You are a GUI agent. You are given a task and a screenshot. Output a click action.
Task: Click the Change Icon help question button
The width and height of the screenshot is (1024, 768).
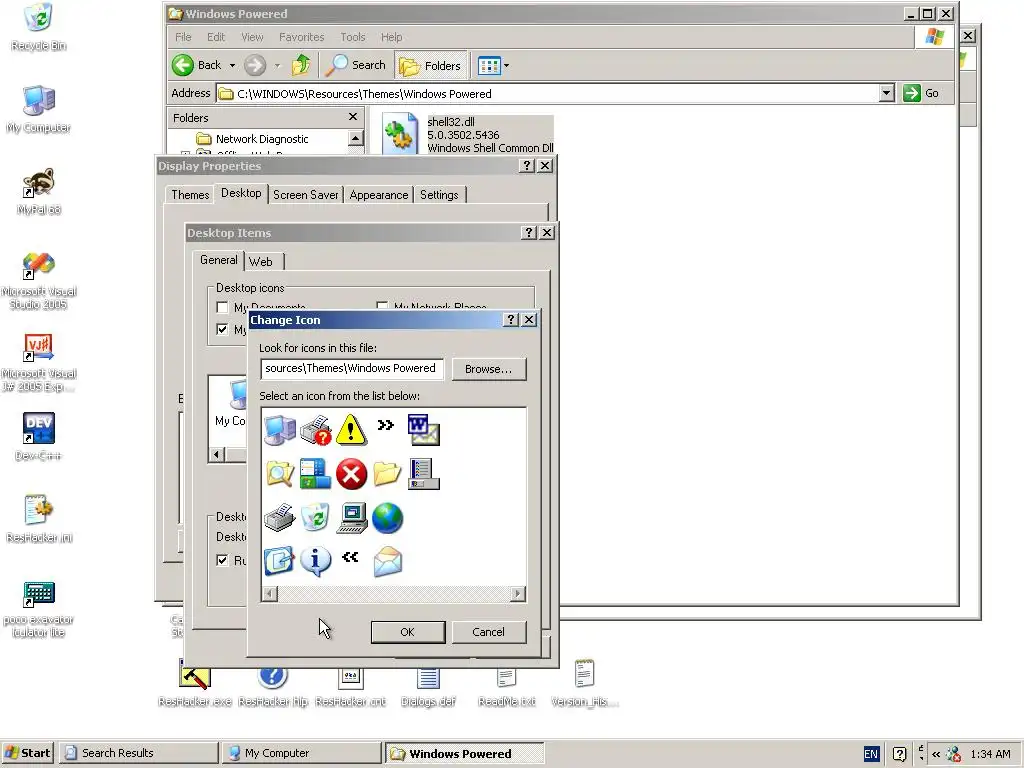(511, 319)
